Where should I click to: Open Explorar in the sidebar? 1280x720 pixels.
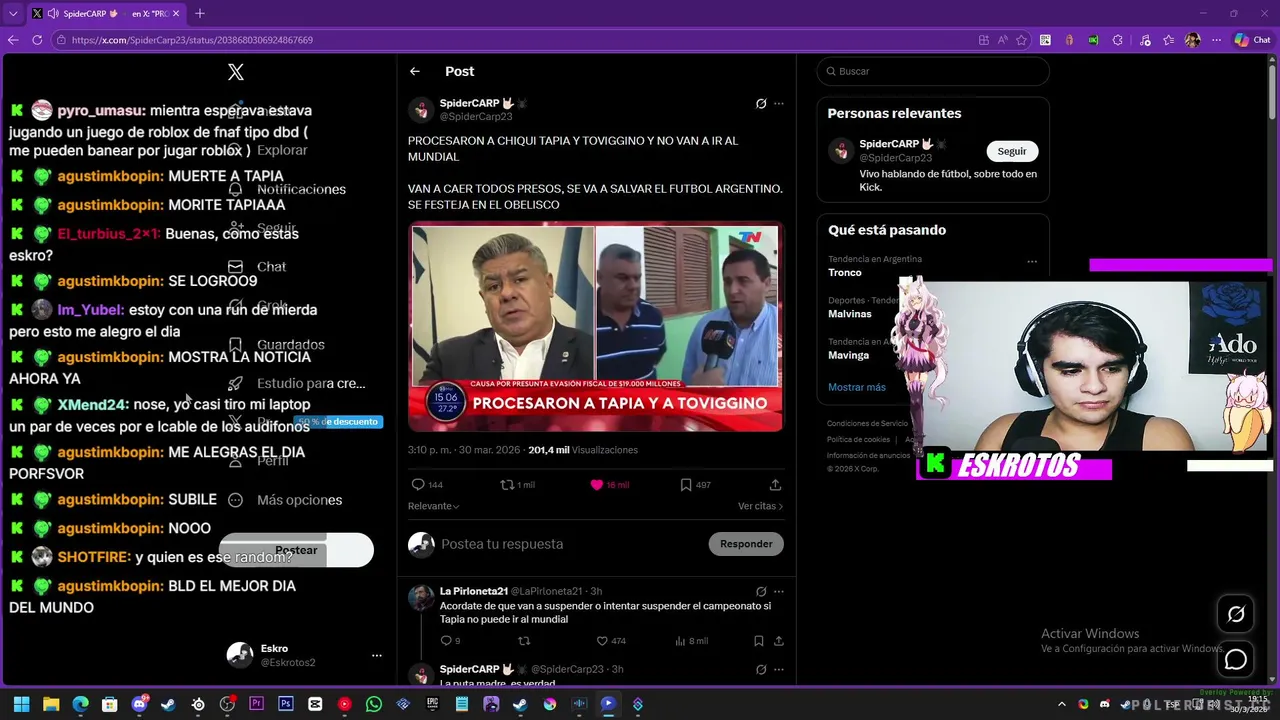click(x=268, y=150)
